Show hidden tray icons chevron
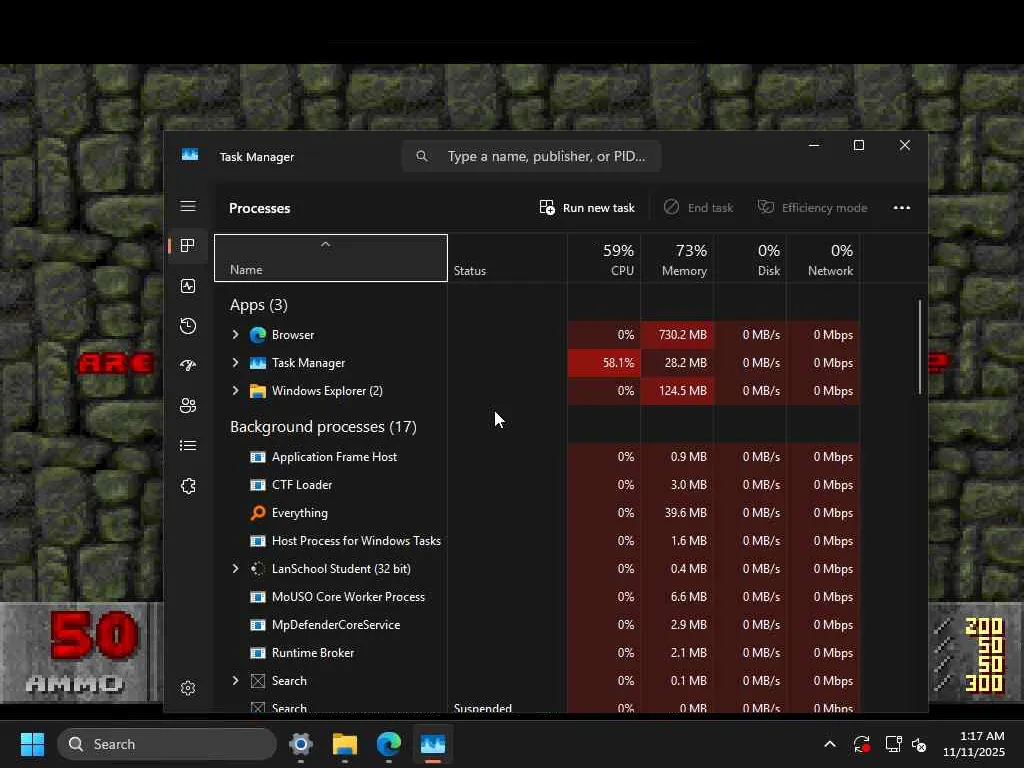This screenshot has height=768, width=1024. click(830, 744)
